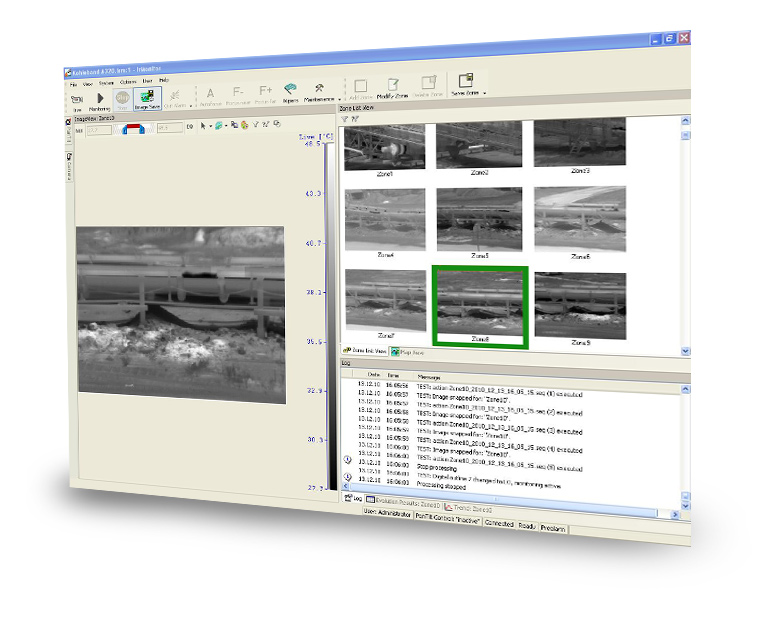The image size is (760, 626).
Task: Click the Date column header in the log
Action: point(373,375)
